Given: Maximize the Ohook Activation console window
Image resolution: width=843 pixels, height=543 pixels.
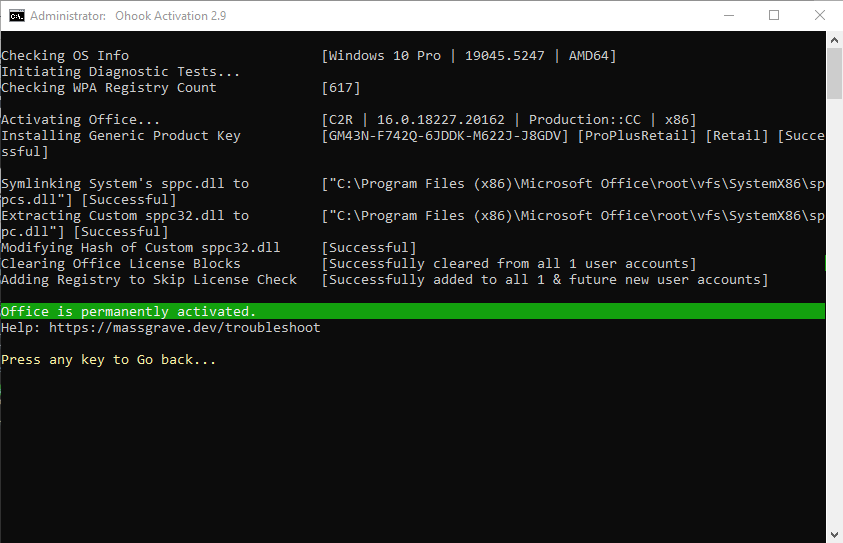Looking at the screenshot, I should [774, 16].
